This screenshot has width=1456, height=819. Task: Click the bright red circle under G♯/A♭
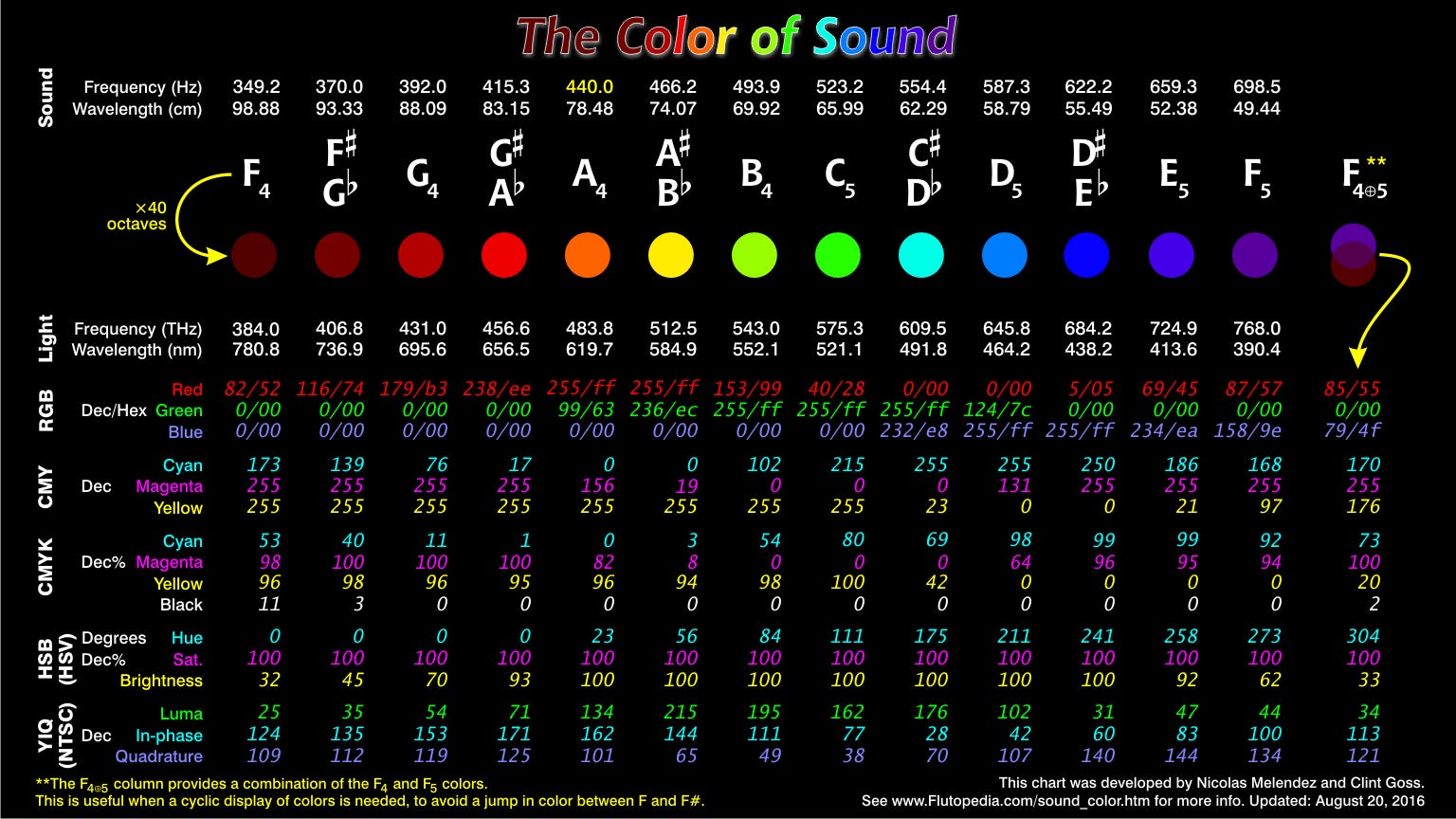(x=504, y=255)
